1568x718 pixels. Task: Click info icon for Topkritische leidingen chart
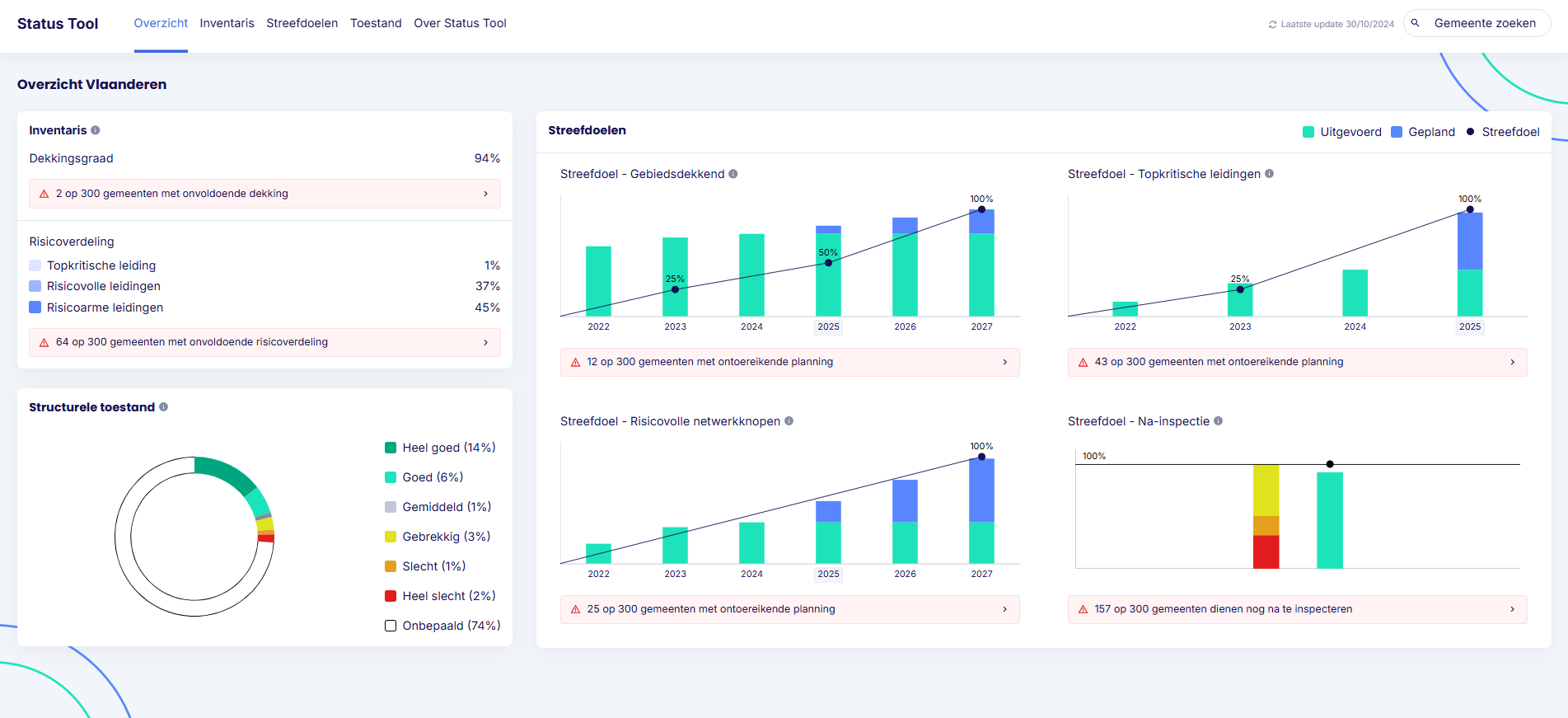pyautogui.click(x=1270, y=174)
